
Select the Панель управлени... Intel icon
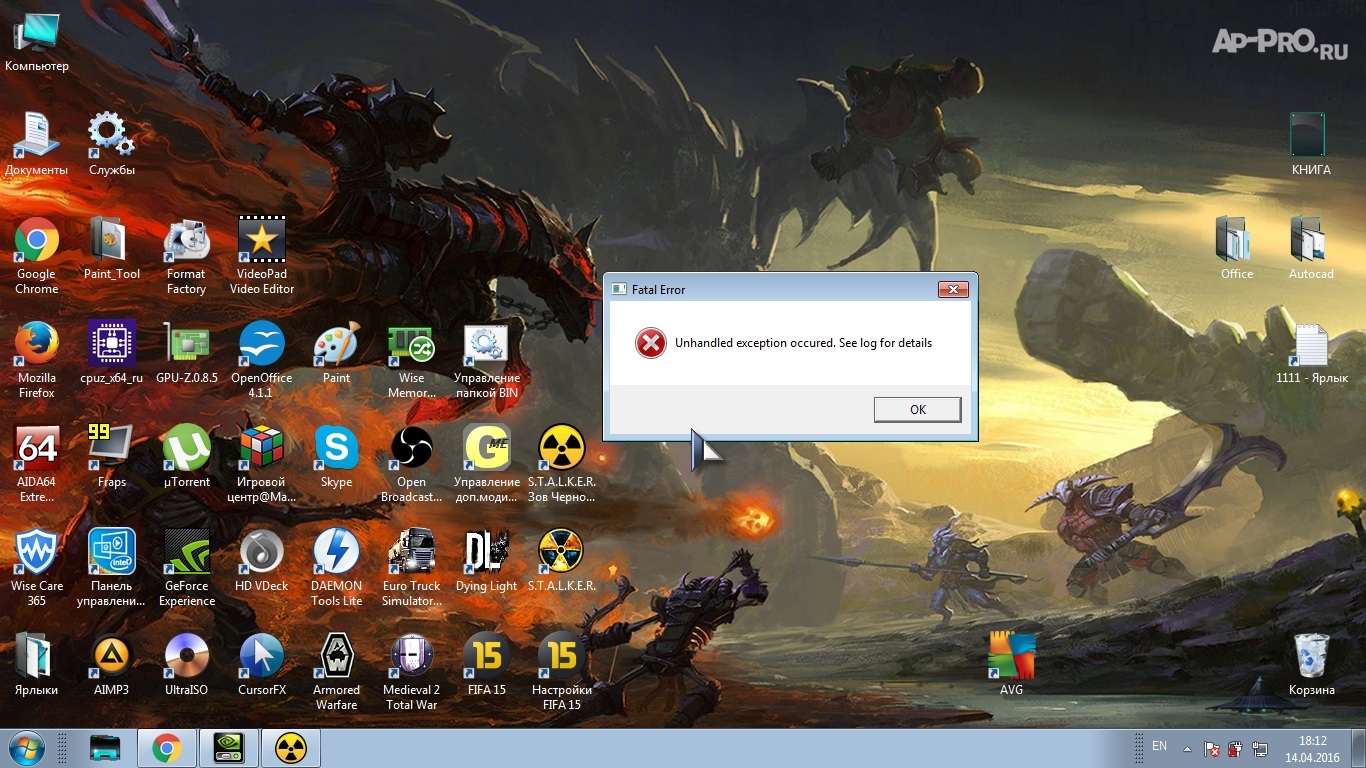tap(112, 569)
